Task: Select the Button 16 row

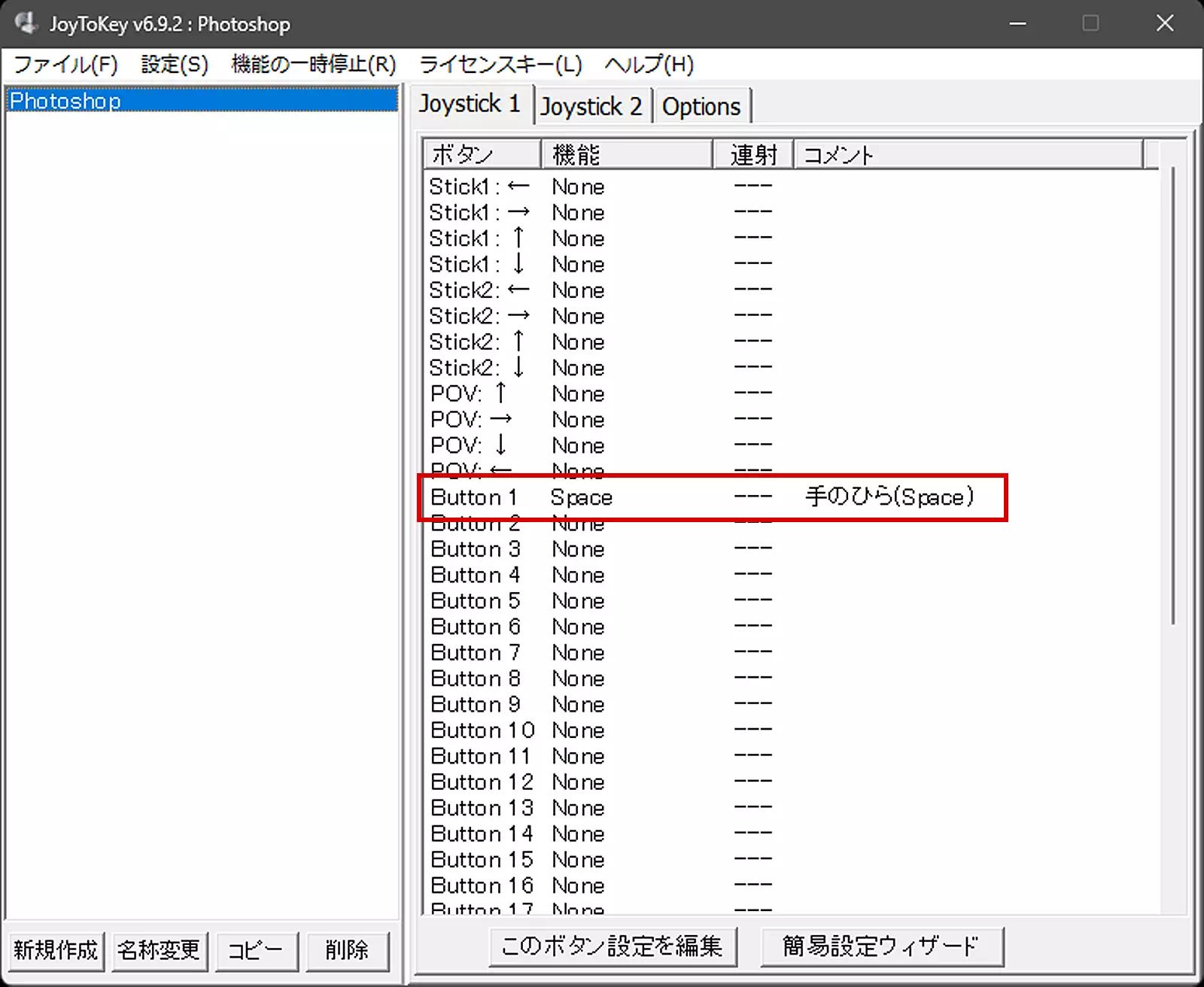Action: (790, 885)
